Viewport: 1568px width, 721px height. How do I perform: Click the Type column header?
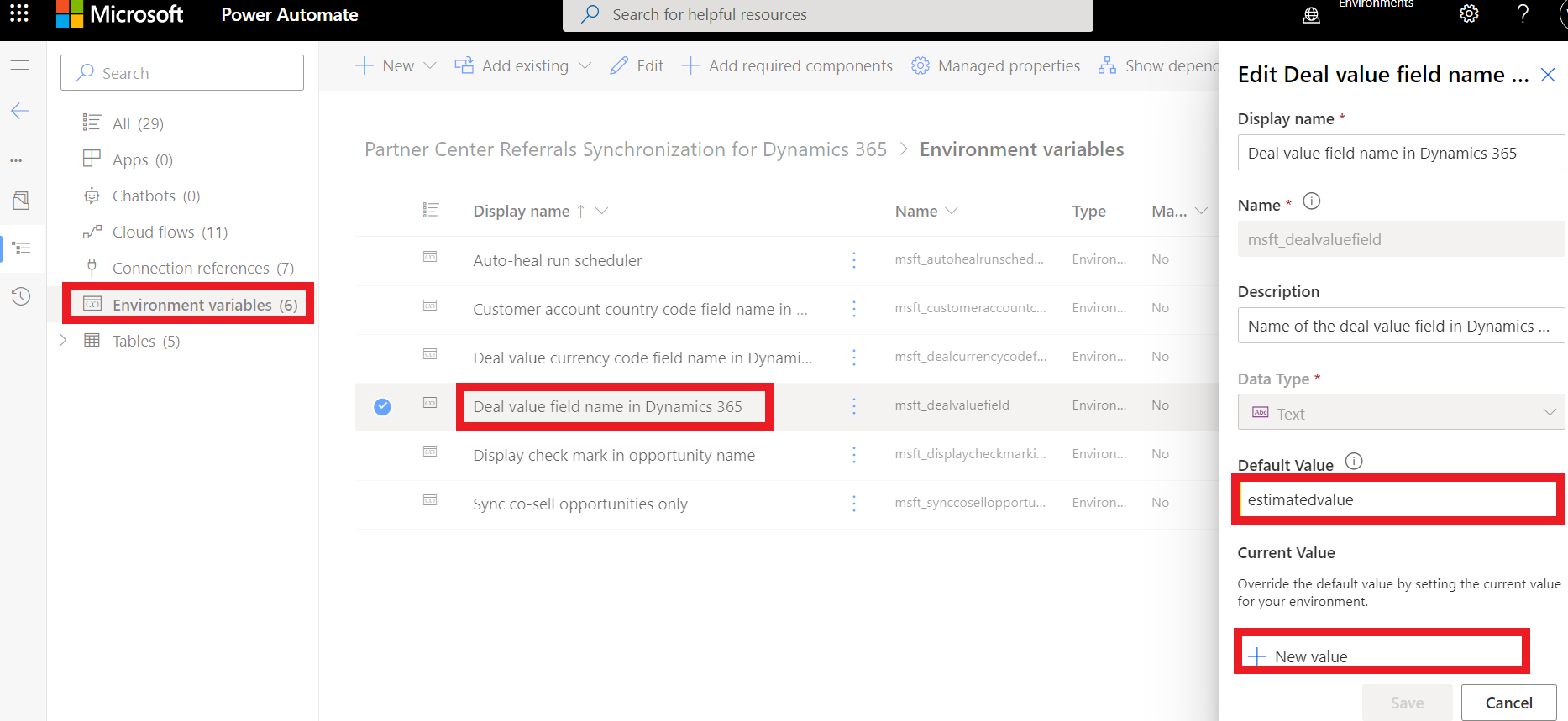[1088, 211]
